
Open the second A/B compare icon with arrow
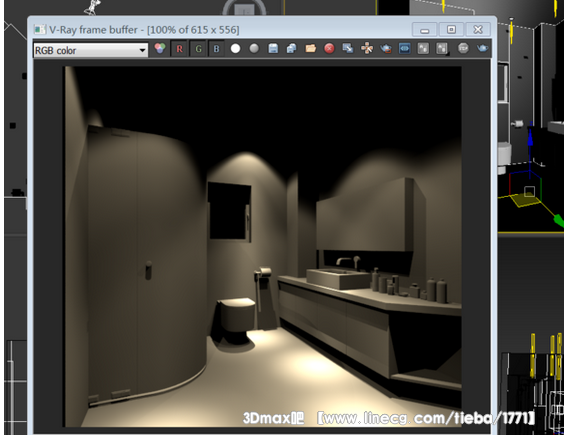442,48
